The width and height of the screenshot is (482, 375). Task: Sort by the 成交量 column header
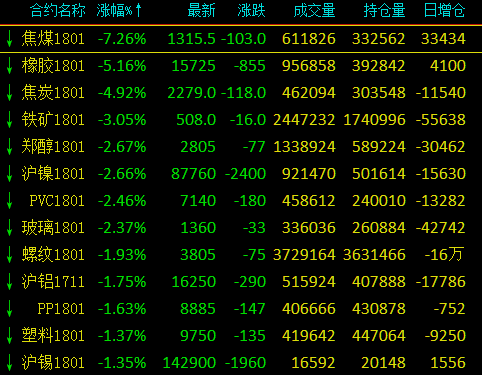(314, 11)
